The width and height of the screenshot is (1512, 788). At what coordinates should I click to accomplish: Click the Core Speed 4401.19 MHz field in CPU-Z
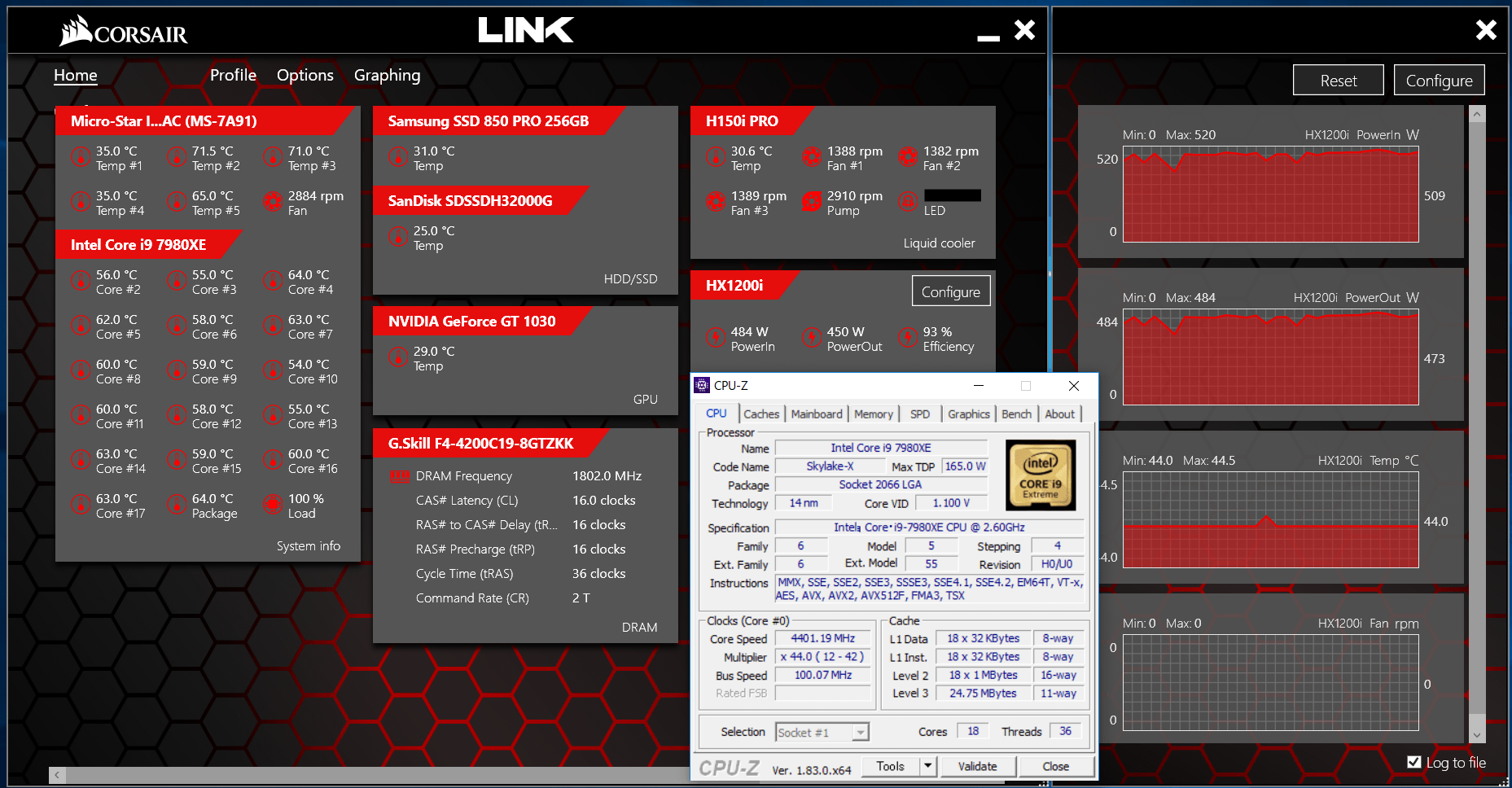tap(822, 639)
